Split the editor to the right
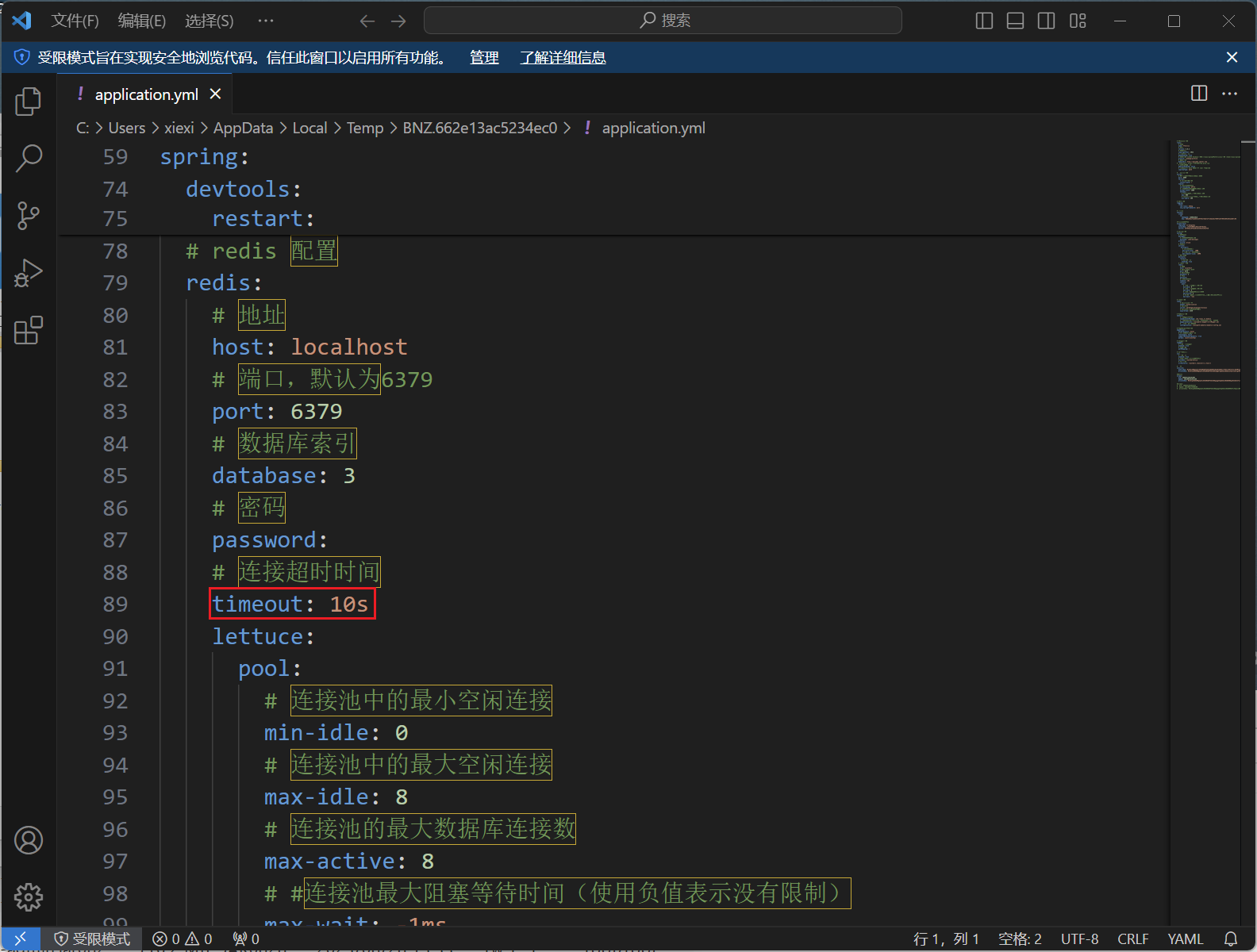Image resolution: width=1257 pixels, height=952 pixels. 1199,94
